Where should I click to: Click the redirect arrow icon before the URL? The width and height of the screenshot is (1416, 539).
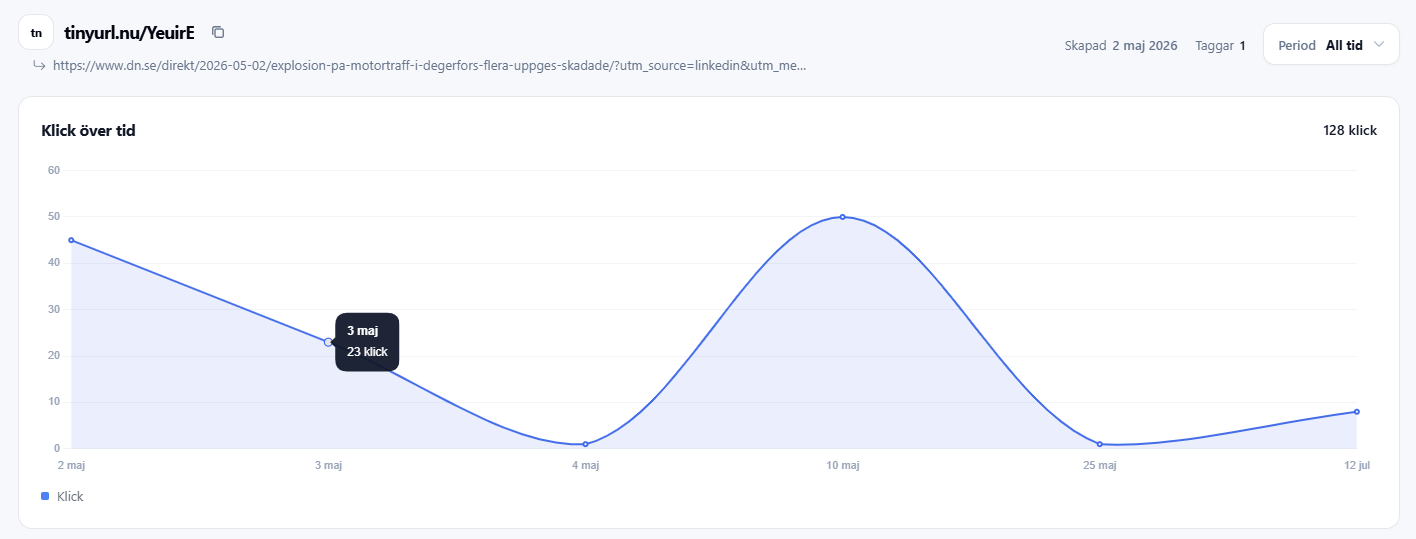[x=39, y=65]
